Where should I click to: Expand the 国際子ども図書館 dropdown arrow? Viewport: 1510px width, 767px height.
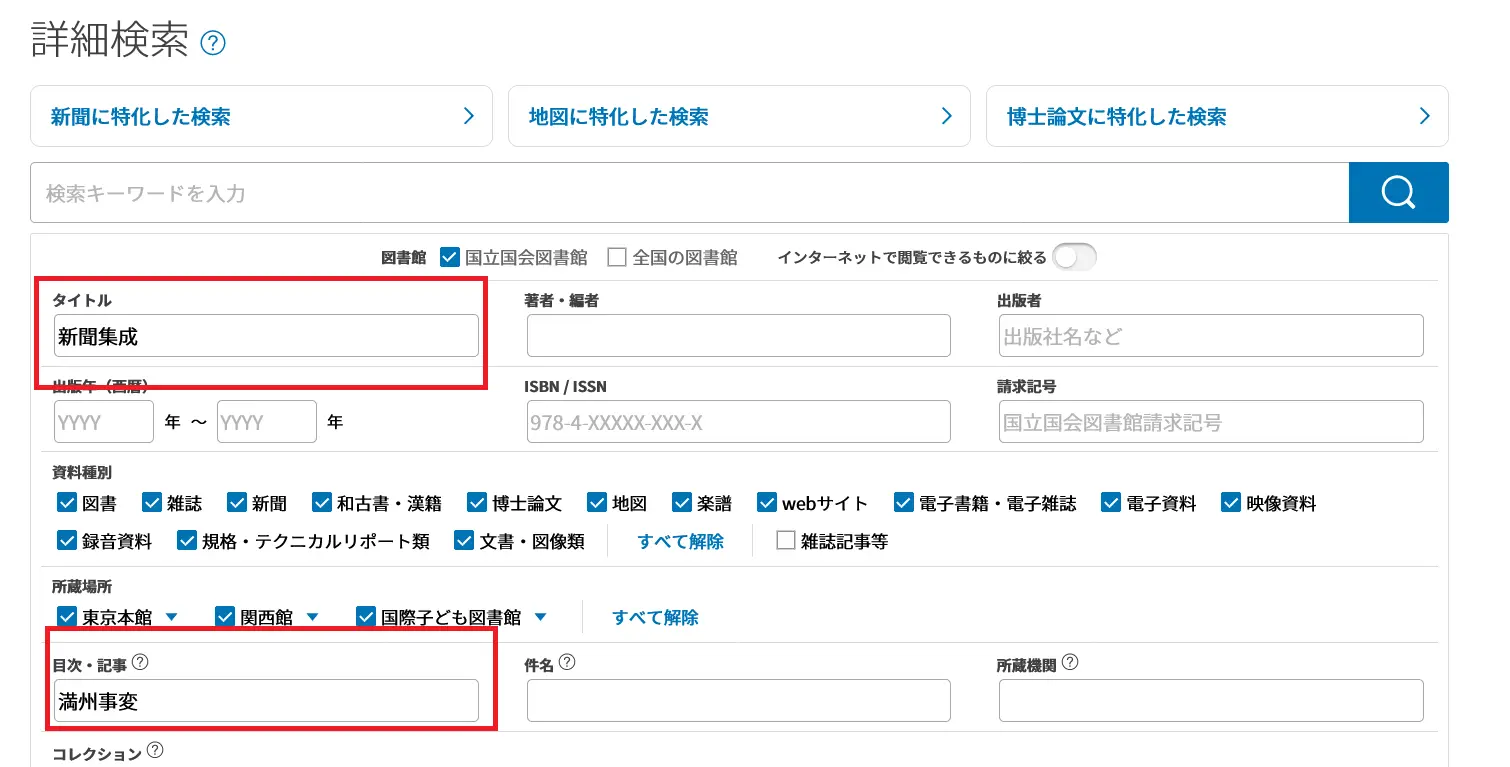[541, 617]
